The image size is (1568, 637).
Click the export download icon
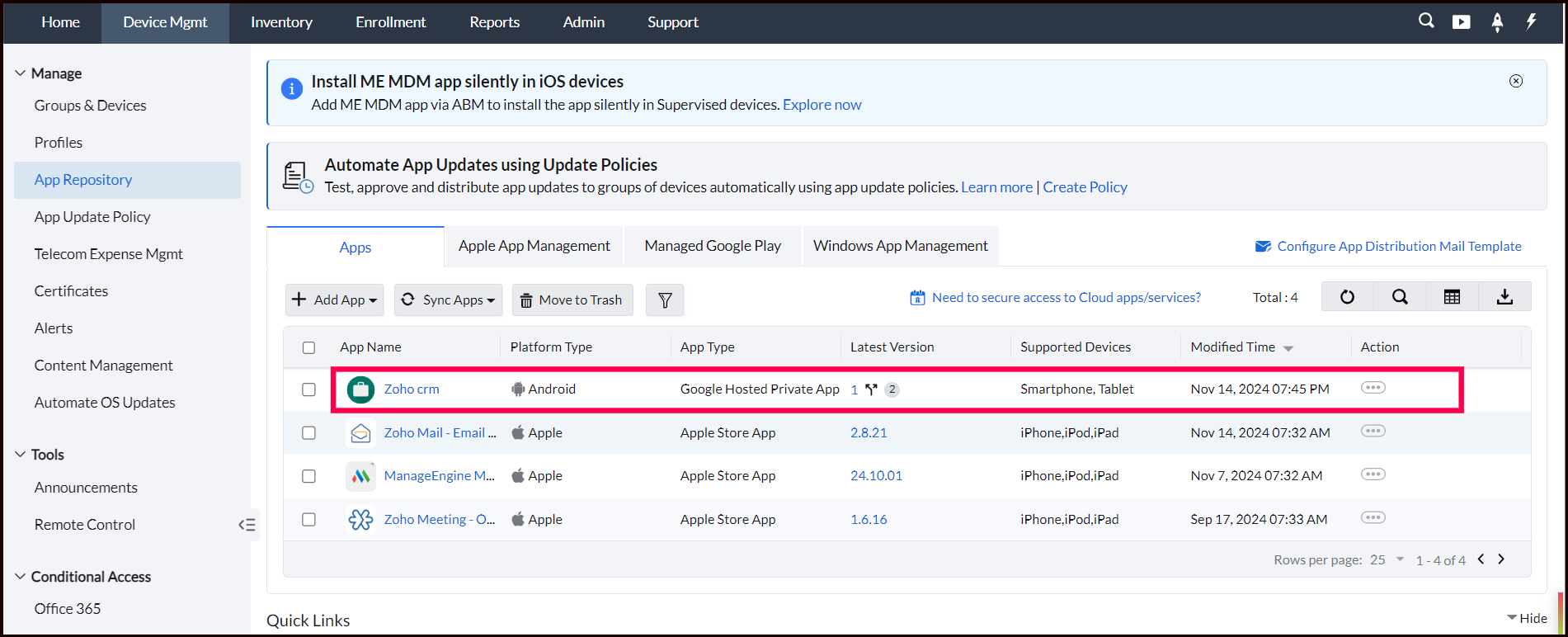click(1504, 297)
